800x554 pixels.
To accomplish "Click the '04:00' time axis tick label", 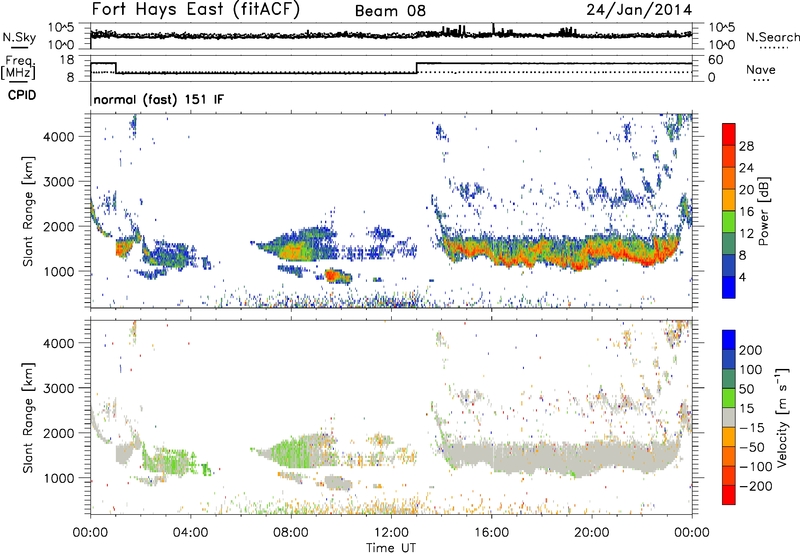I will point(190,533).
